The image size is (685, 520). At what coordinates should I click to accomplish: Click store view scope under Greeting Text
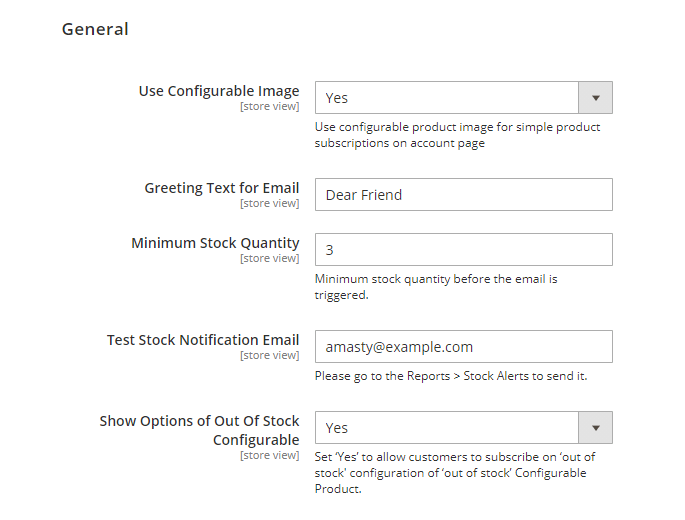coord(269,203)
